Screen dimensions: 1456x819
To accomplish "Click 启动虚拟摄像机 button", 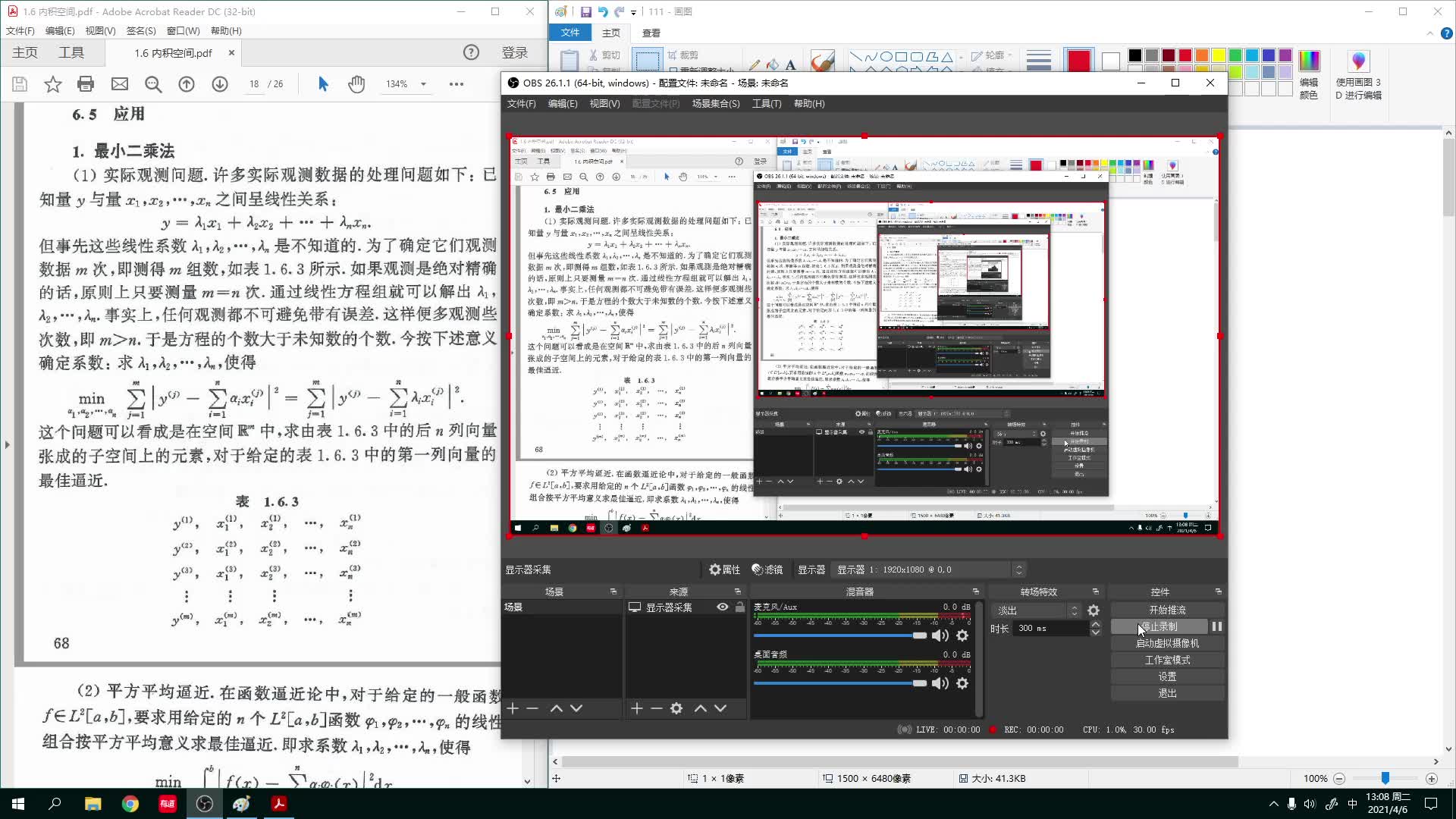I will coord(1166,643).
